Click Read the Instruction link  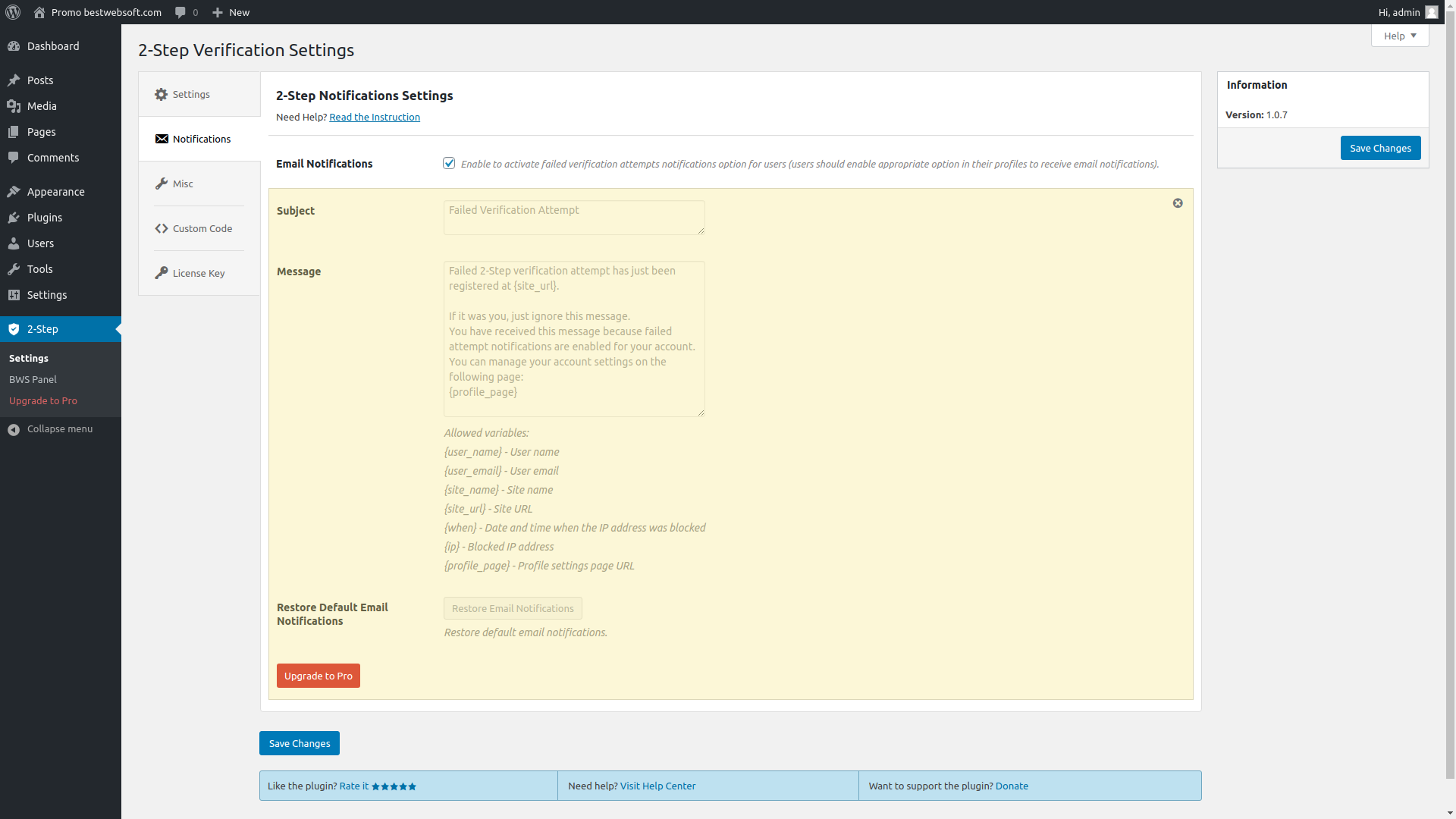point(374,117)
